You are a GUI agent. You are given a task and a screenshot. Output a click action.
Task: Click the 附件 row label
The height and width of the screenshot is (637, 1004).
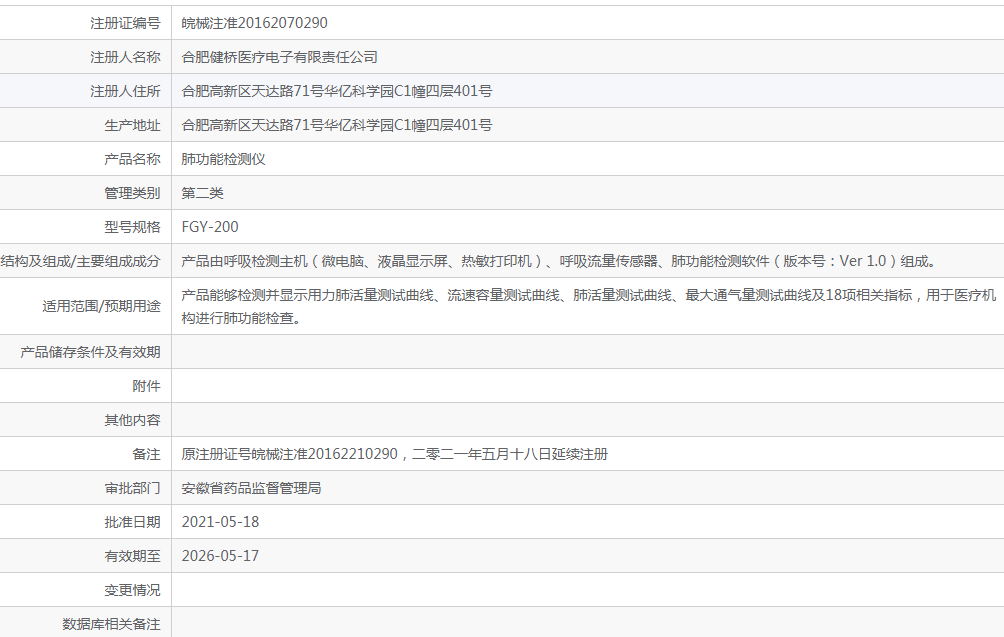(x=146, y=386)
